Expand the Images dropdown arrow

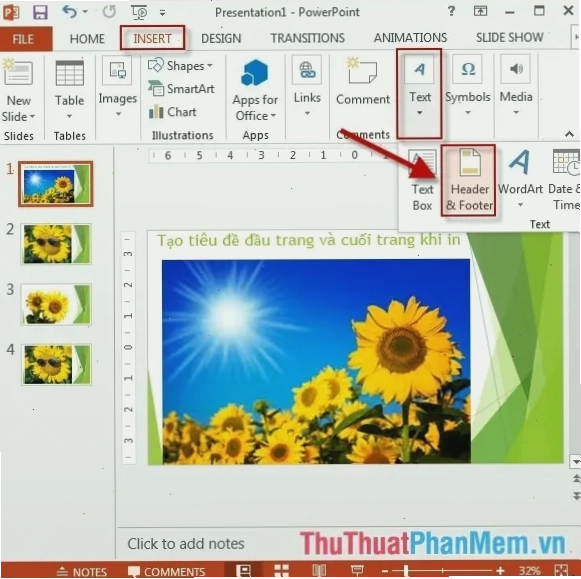pyautogui.click(x=118, y=114)
